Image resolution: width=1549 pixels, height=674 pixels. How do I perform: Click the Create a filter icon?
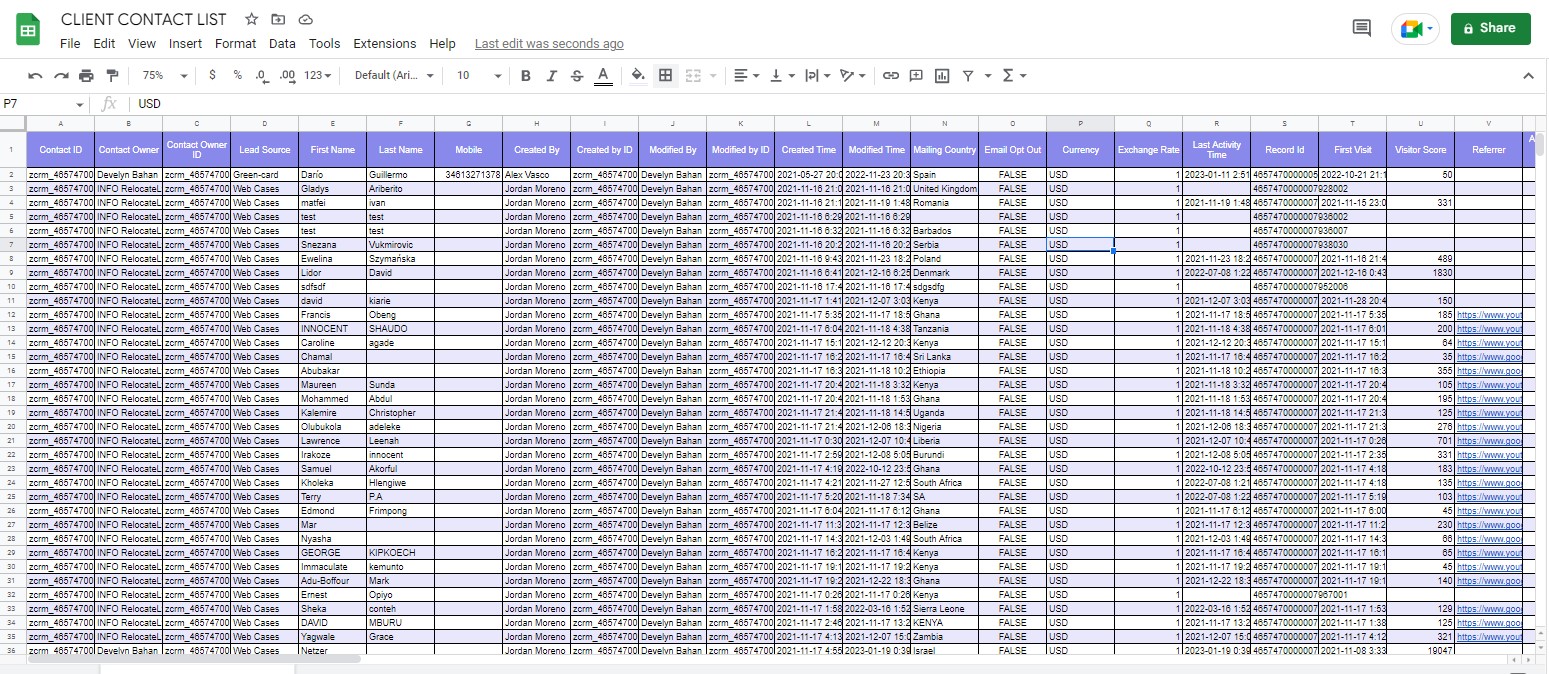tap(968, 76)
